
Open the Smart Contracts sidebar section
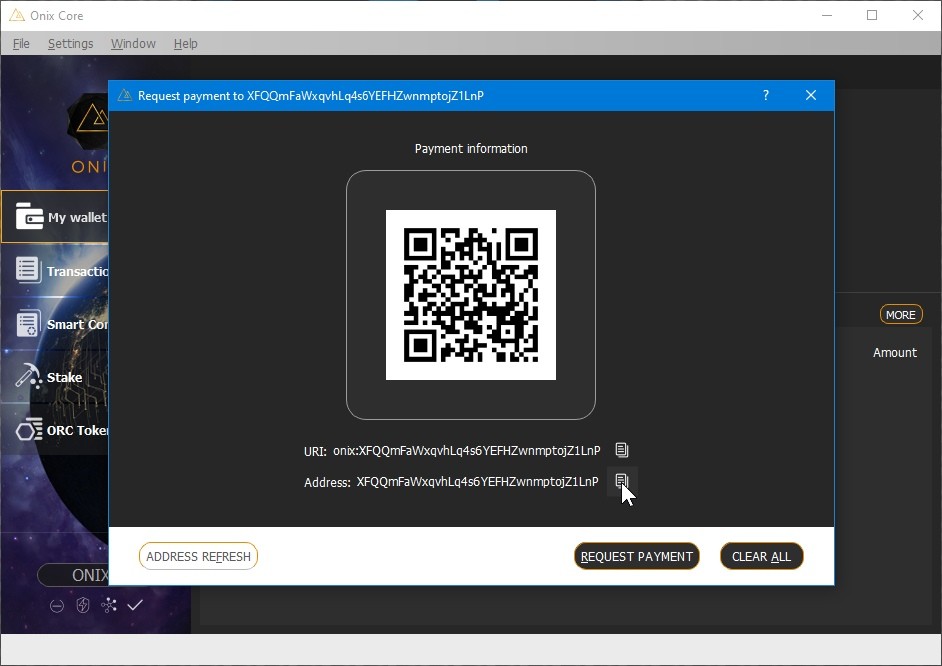pyautogui.click(x=55, y=324)
